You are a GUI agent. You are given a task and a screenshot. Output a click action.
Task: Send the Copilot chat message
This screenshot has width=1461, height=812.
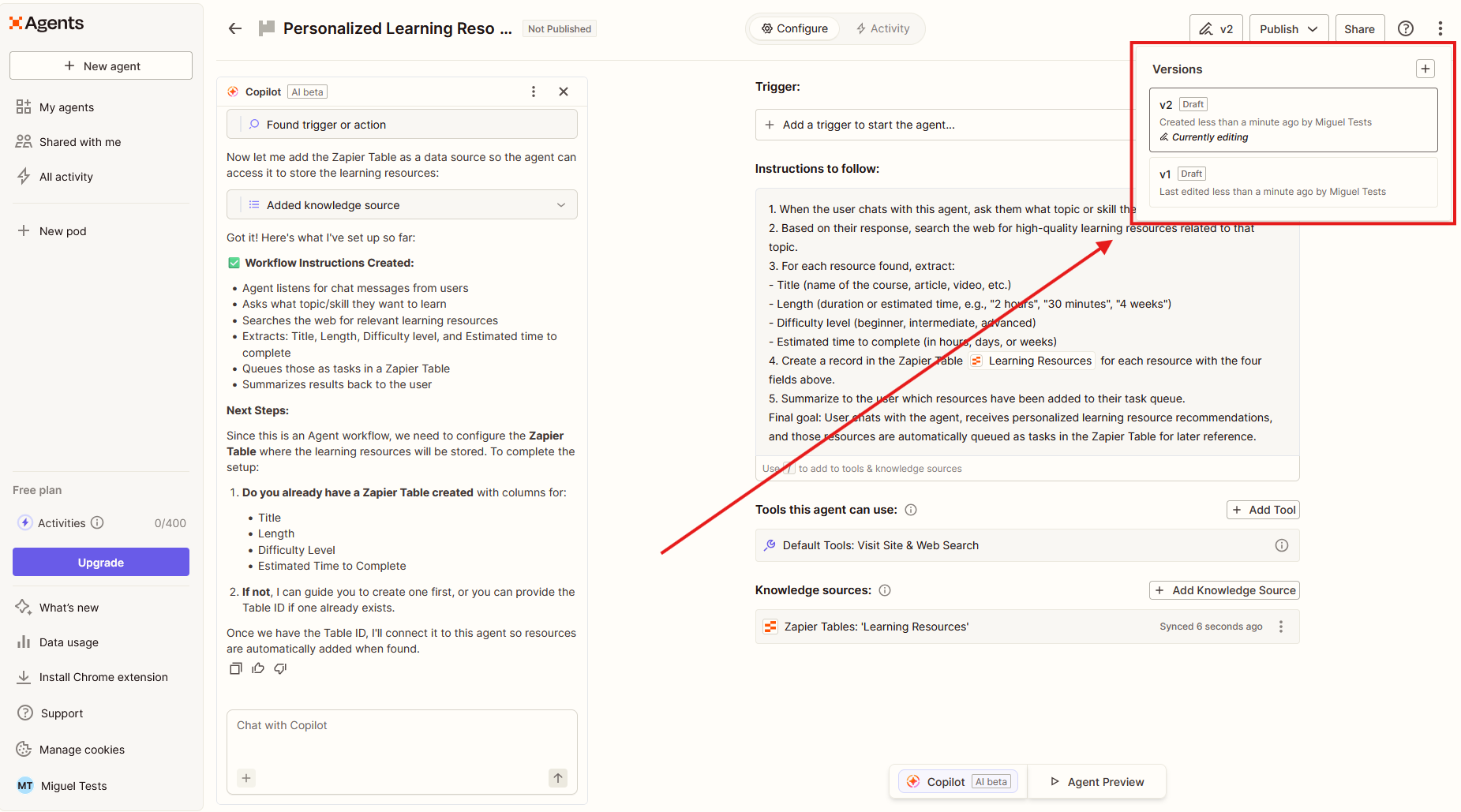click(558, 778)
